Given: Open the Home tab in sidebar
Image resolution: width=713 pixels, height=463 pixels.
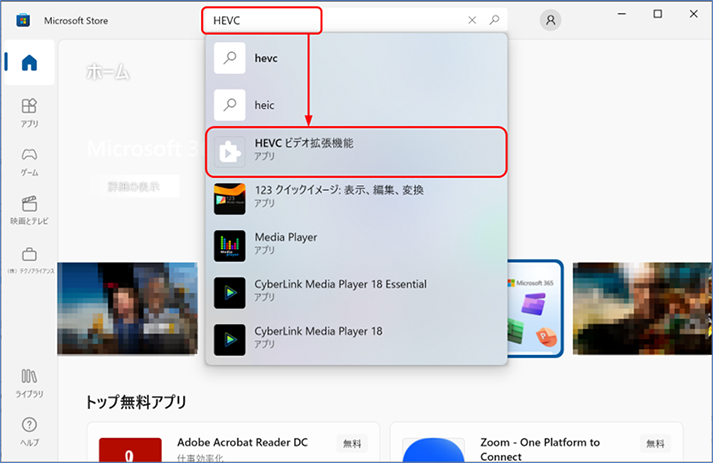Looking at the screenshot, I should pos(29,62).
